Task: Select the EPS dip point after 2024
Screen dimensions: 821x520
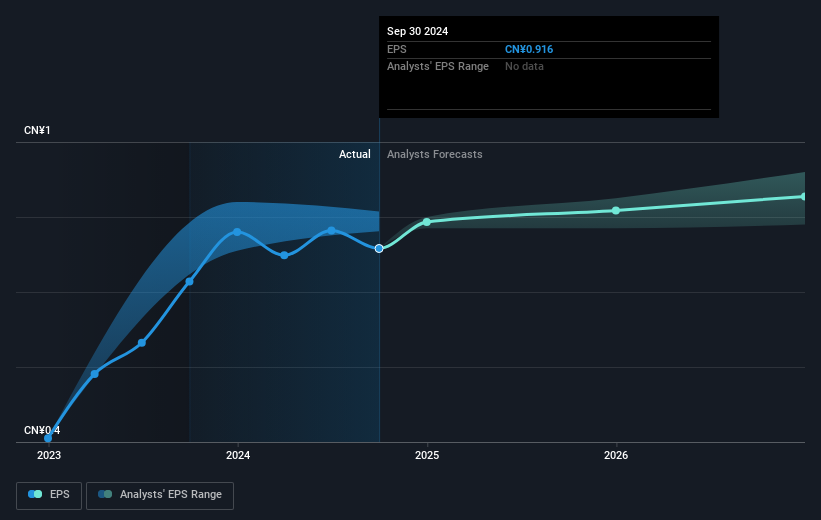Action: coord(284,256)
